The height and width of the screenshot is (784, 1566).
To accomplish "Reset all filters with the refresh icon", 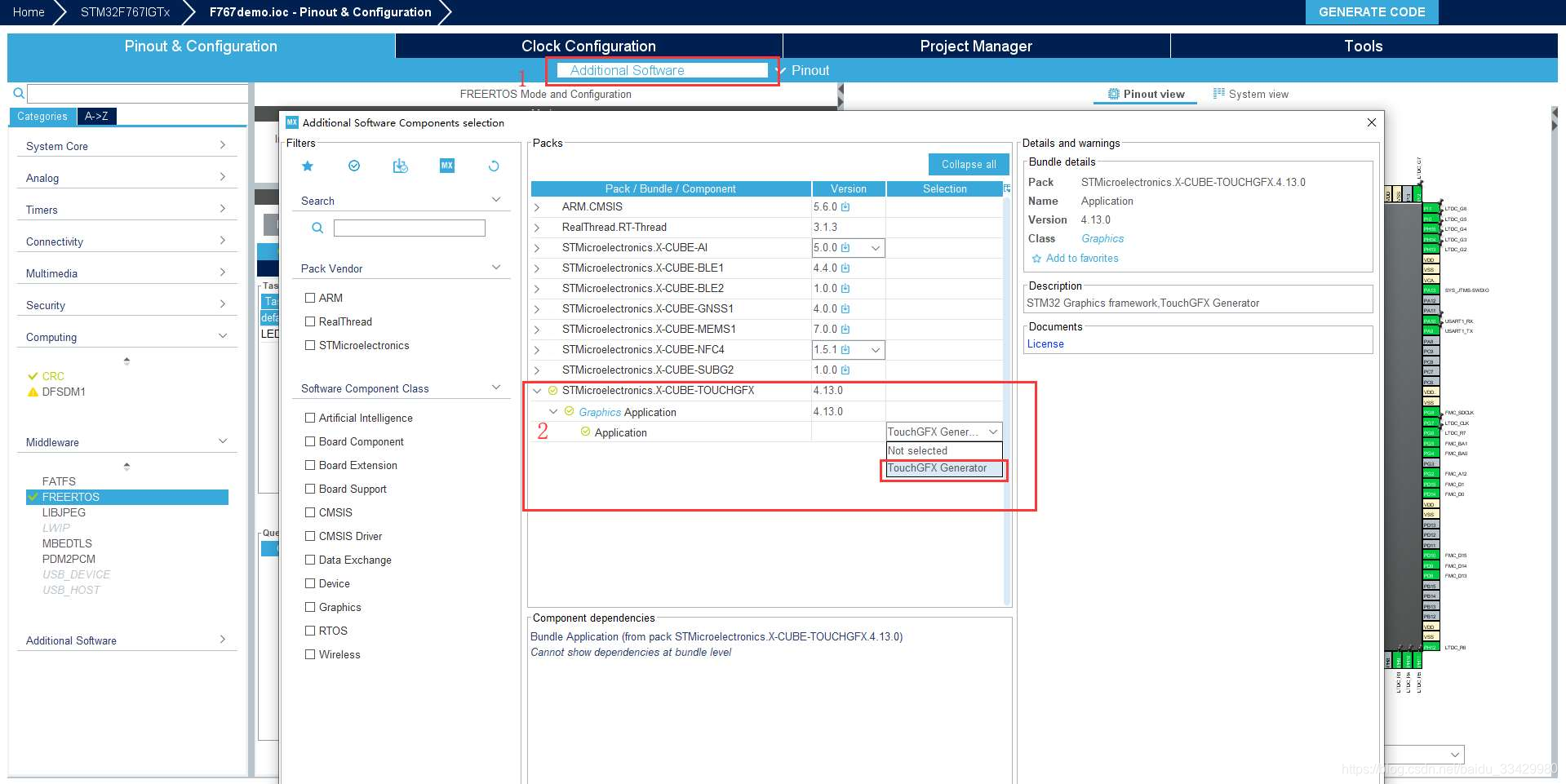I will pyautogui.click(x=494, y=166).
